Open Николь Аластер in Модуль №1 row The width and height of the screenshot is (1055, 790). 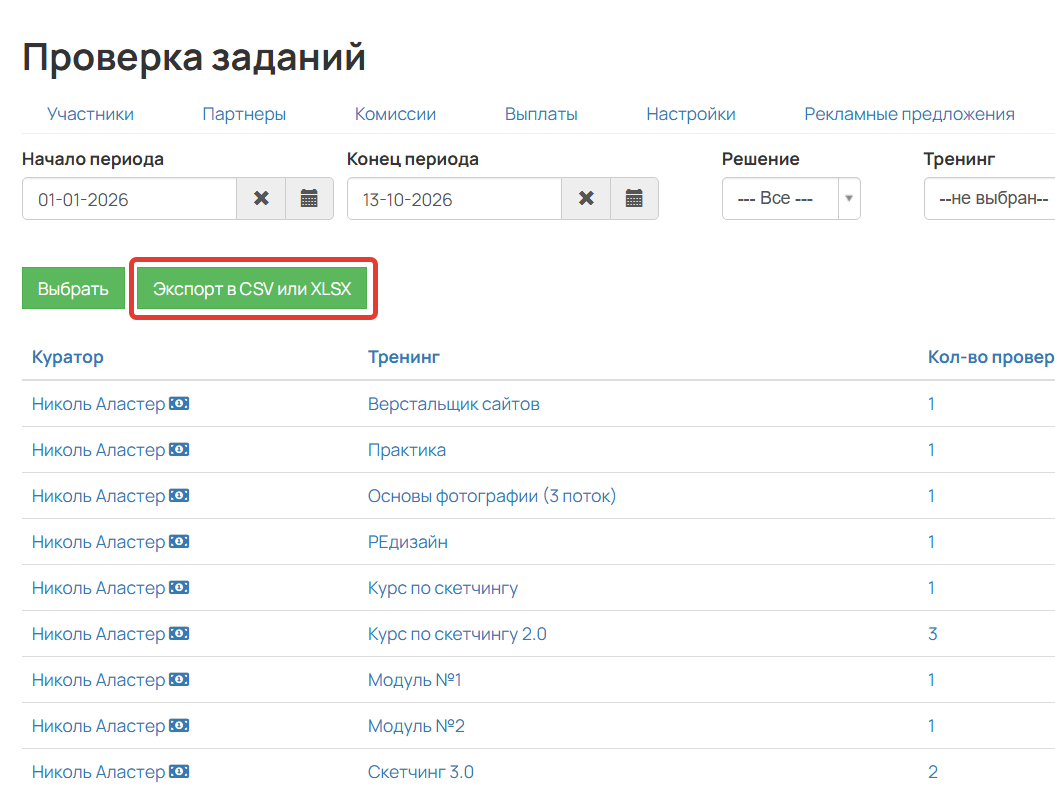pyautogui.click(x=98, y=680)
